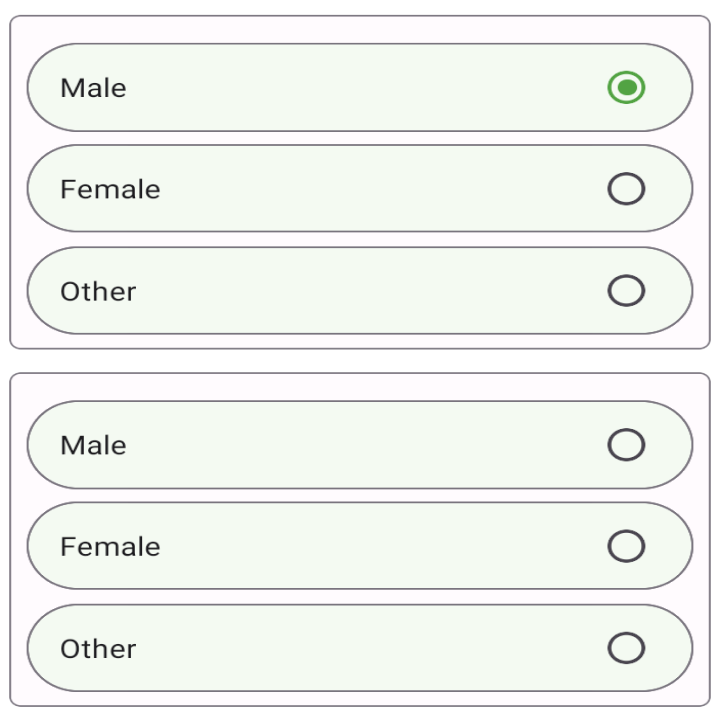Tap the middle of the checked Male option row
This screenshot has height=720, width=720.
click(x=360, y=88)
